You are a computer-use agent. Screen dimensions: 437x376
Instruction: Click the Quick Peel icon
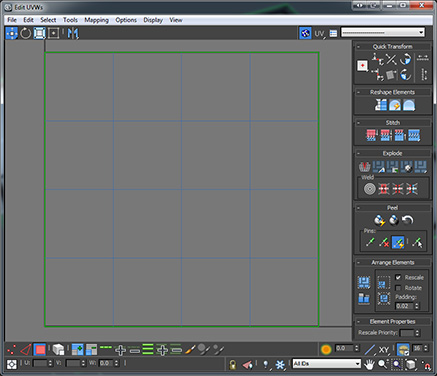[379, 220]
